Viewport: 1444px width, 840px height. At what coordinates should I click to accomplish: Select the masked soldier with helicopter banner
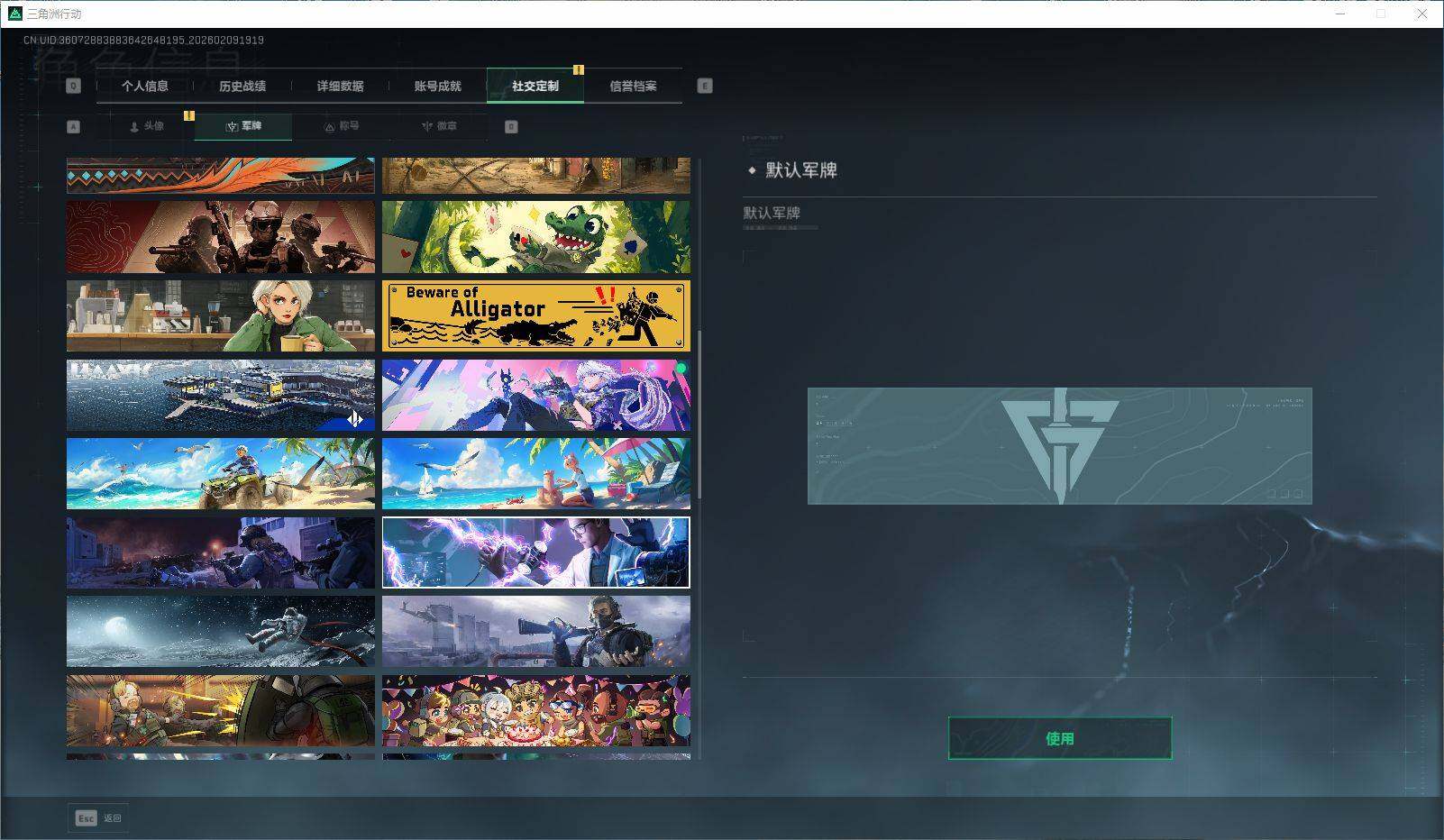pos(536,632)
